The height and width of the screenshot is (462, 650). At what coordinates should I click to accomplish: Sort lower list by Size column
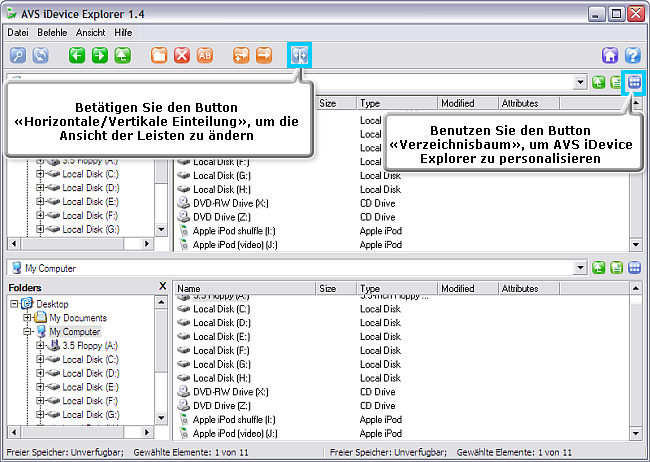pos(337,288)
